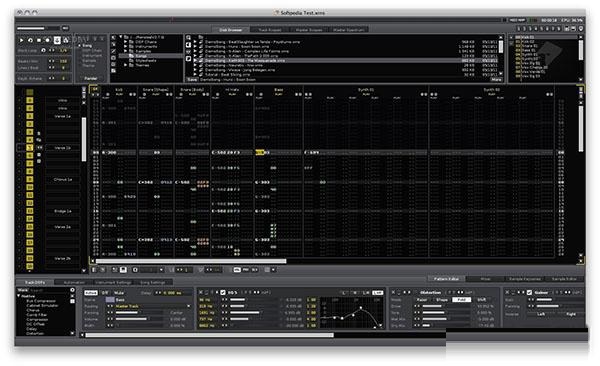Click the Mute button in track mixer device
This screenshot has height=366, width=600.
pyautogui.click(x=119, y=293)
